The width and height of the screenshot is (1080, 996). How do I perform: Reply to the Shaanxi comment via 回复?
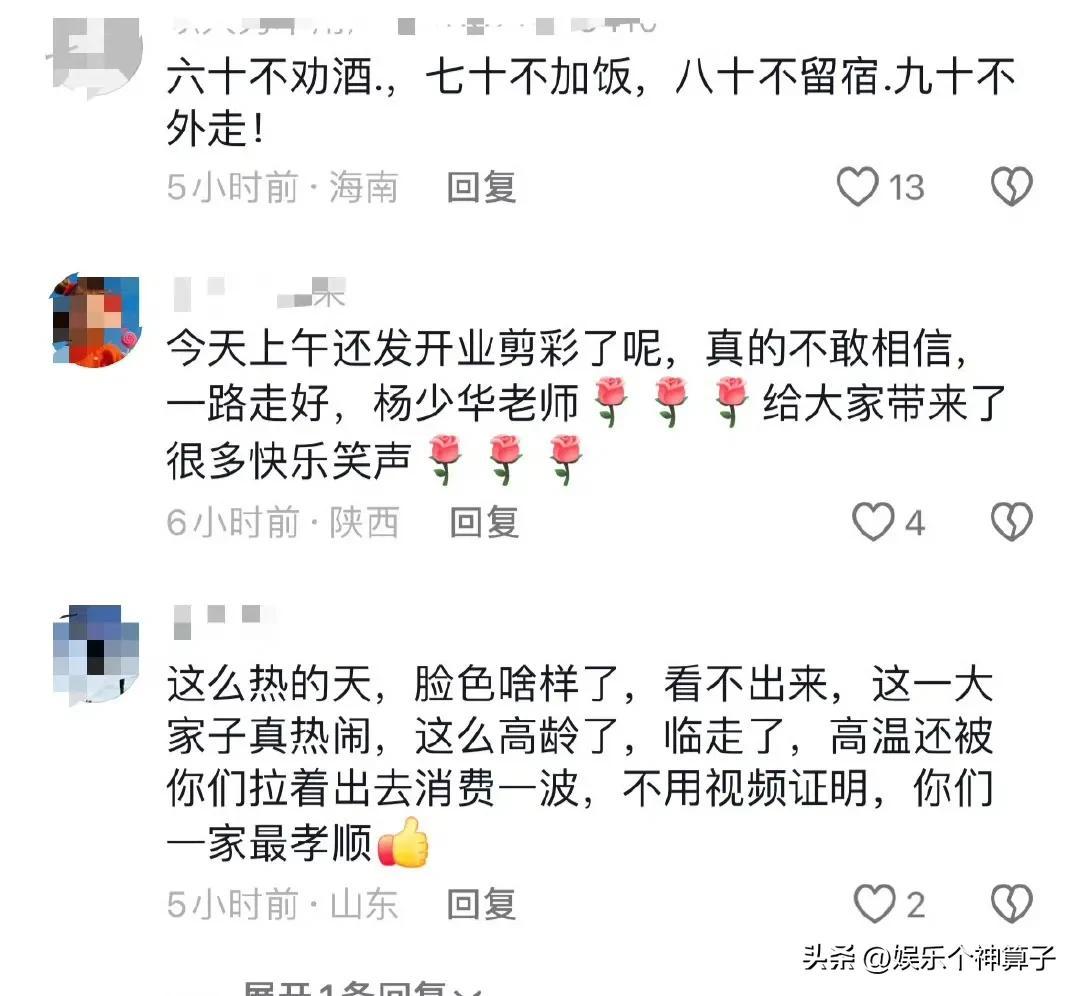484,522
